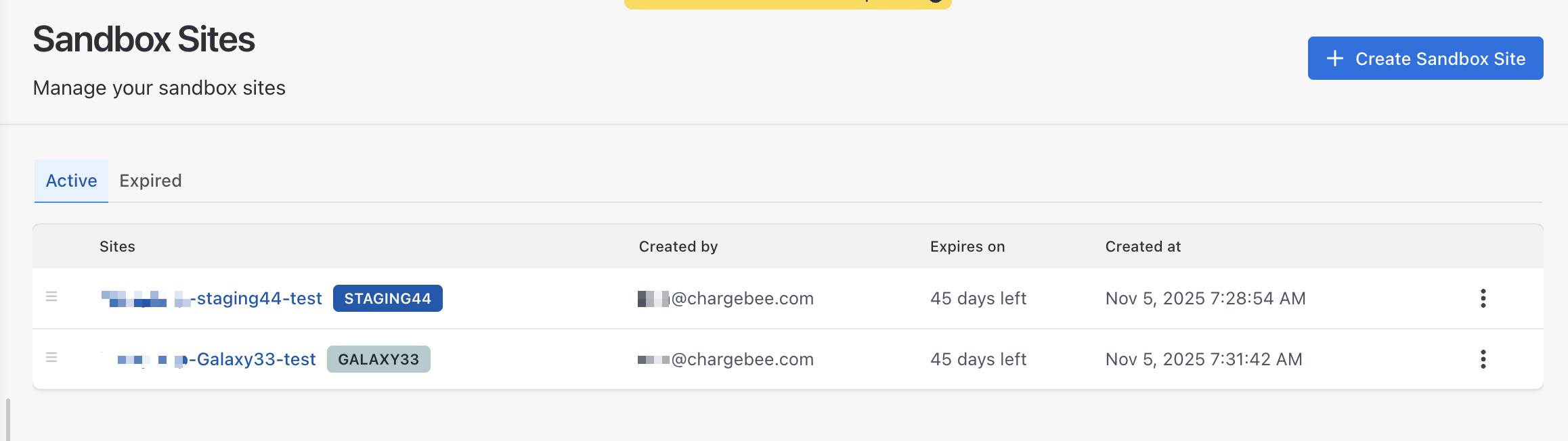Click the yellow banner at the top

pos(787,3)
